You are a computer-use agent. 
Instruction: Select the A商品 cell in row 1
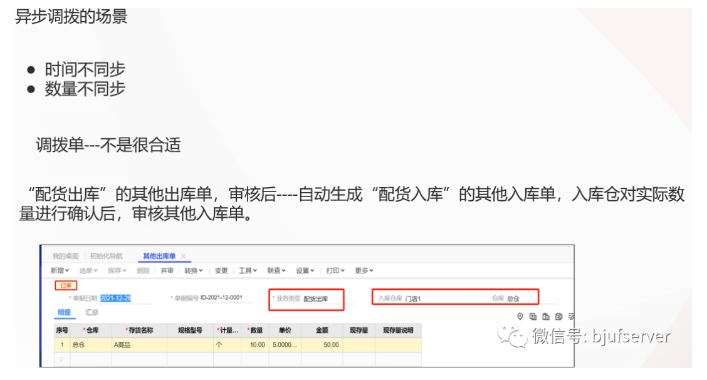pyautogui.click(x=139, y=344)
